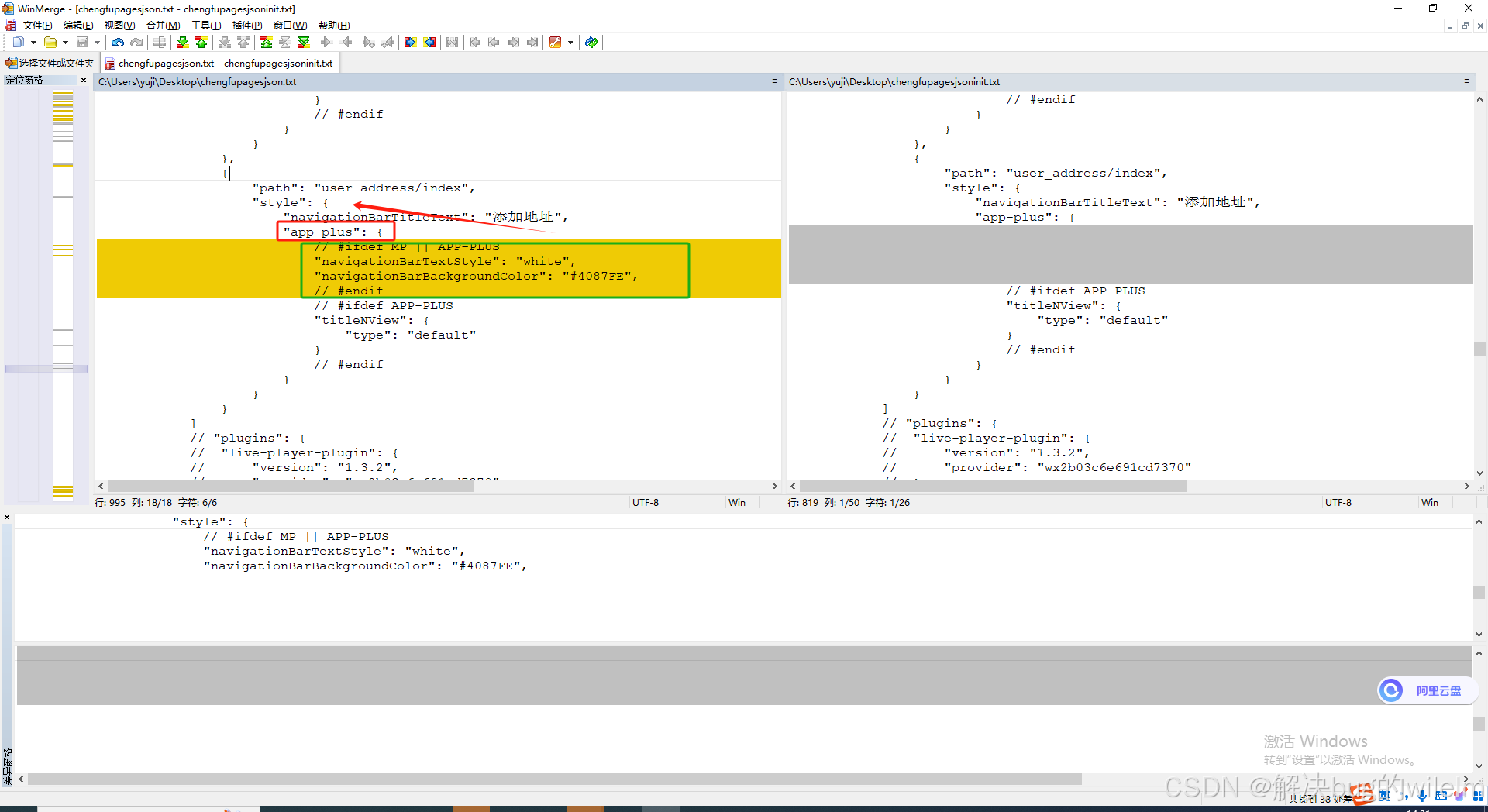Go to current difference icon
This screenshot has height=812, width=1488.
pos(284,43)
